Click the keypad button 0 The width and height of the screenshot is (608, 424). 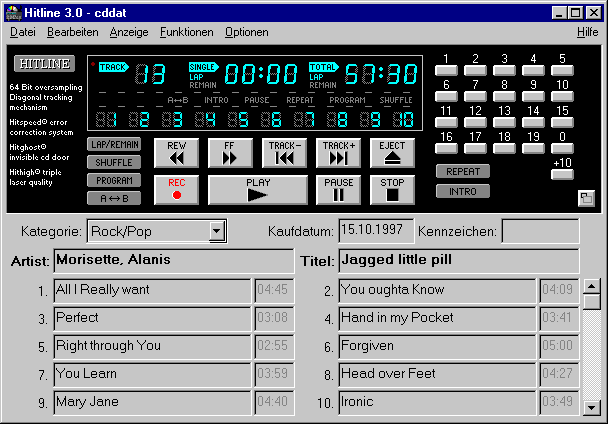562,148
